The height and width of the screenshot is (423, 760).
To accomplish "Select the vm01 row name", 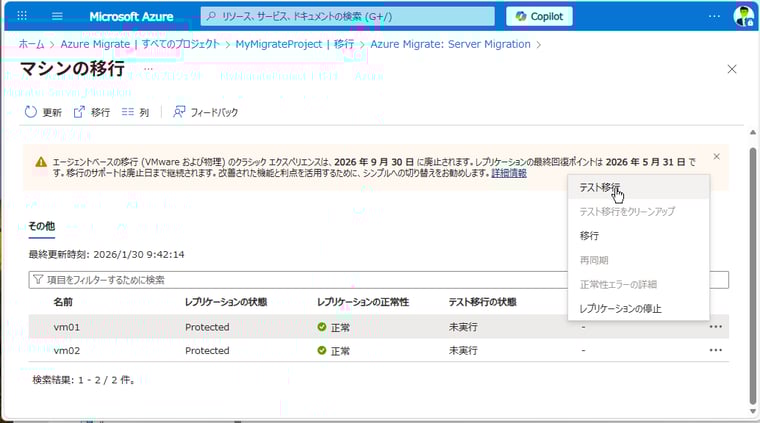I will coord(67,327).
